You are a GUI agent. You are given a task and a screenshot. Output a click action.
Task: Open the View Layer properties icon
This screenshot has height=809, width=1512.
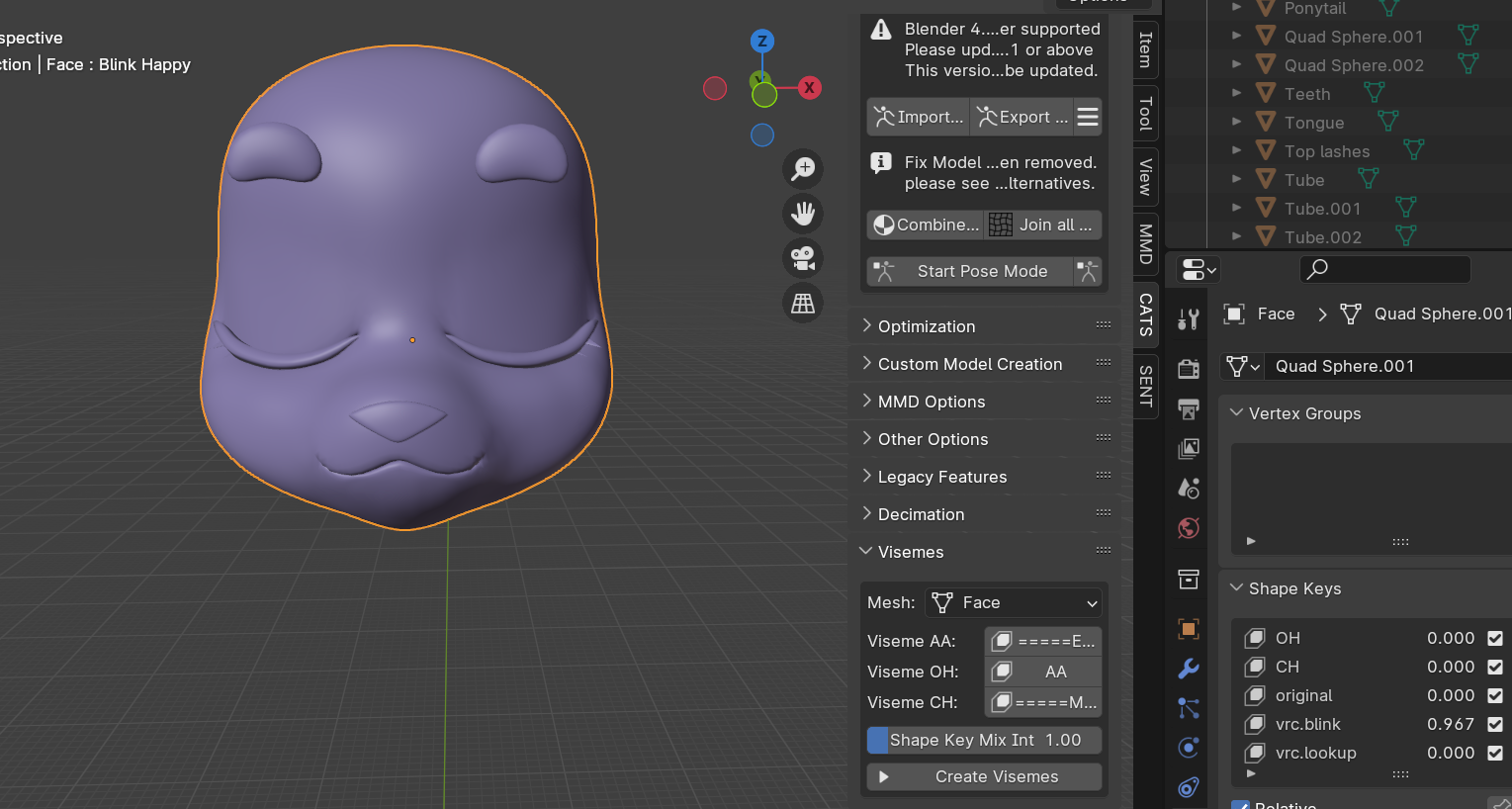[1189, 448]
